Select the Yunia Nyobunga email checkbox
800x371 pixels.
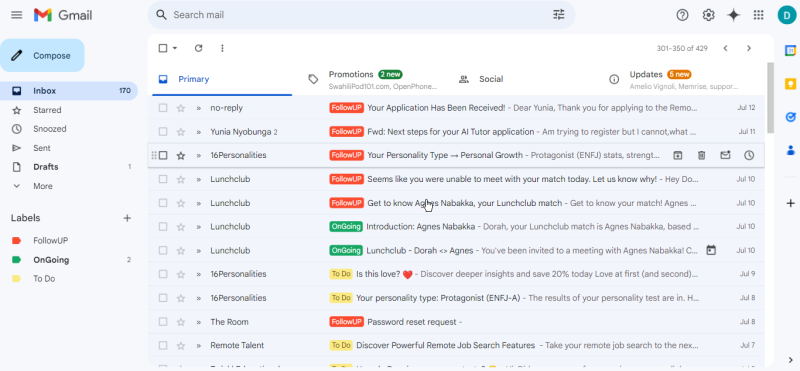tap(163, 132)
